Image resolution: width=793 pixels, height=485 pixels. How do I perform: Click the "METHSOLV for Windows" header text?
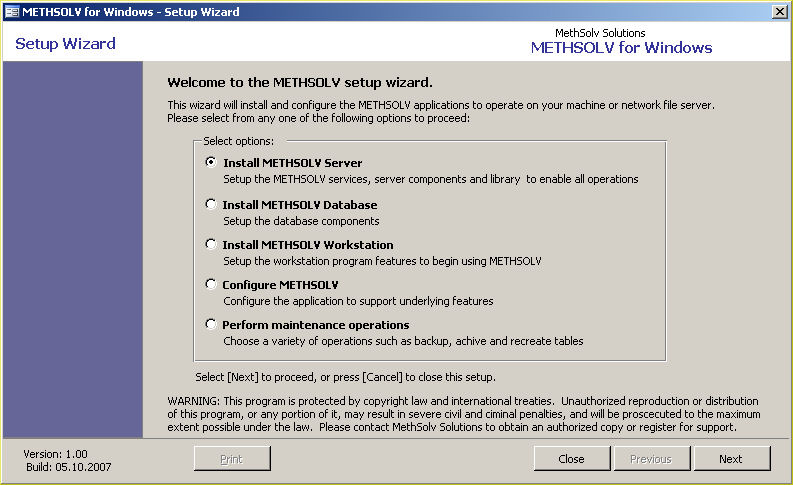(x=622, y=48)
